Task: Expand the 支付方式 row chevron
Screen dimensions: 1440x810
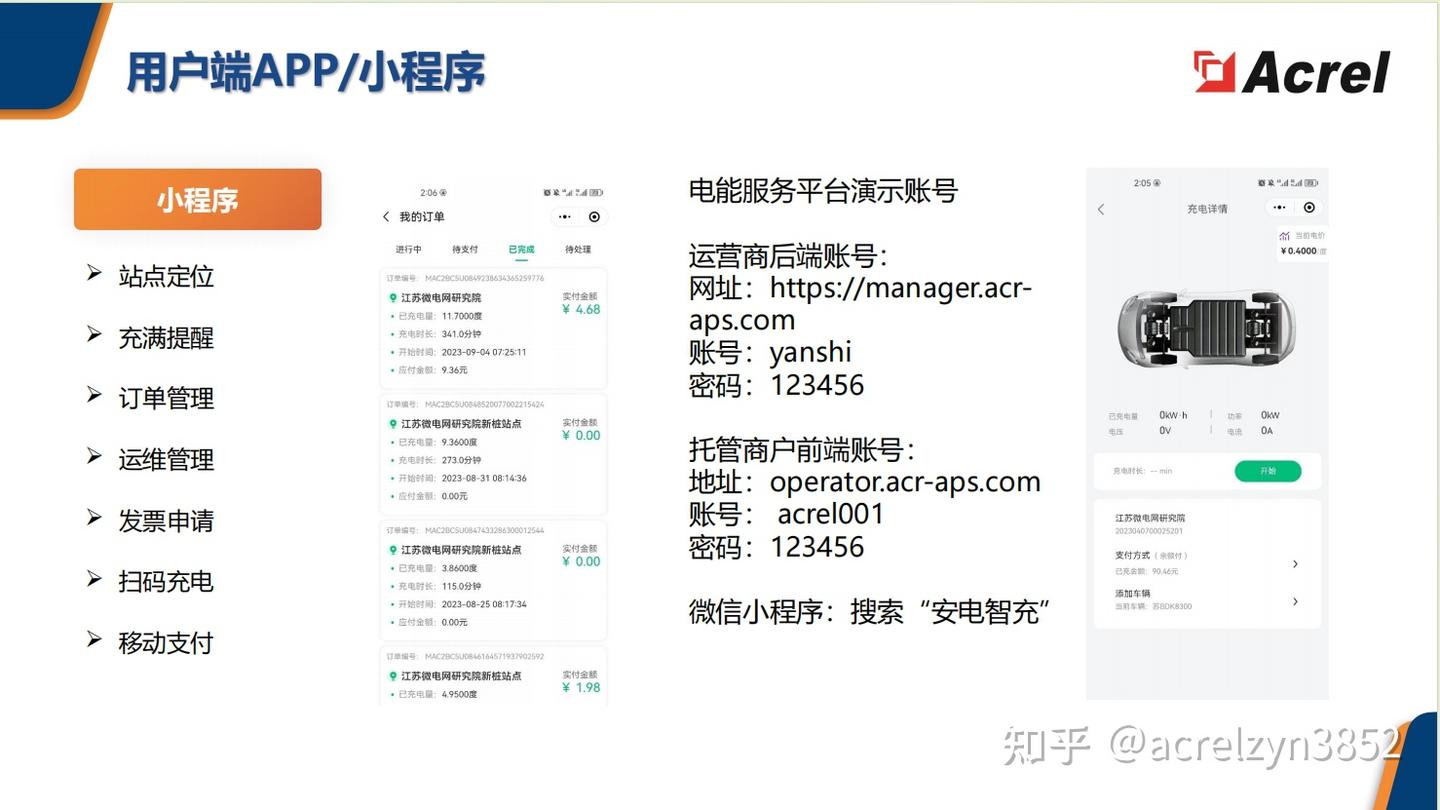Action: [x=1295, y=564]
